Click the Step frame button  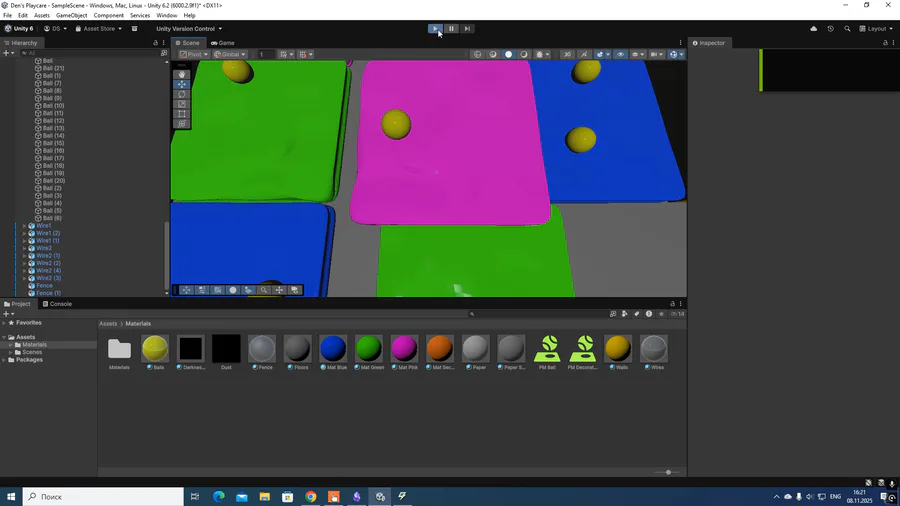click(x=467, y=29)
